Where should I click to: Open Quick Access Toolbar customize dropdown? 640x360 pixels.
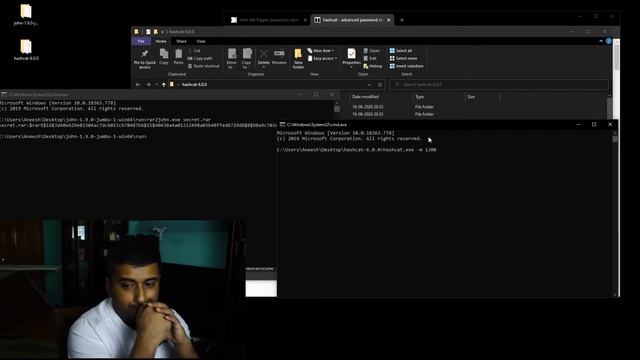tap(162, 31)
